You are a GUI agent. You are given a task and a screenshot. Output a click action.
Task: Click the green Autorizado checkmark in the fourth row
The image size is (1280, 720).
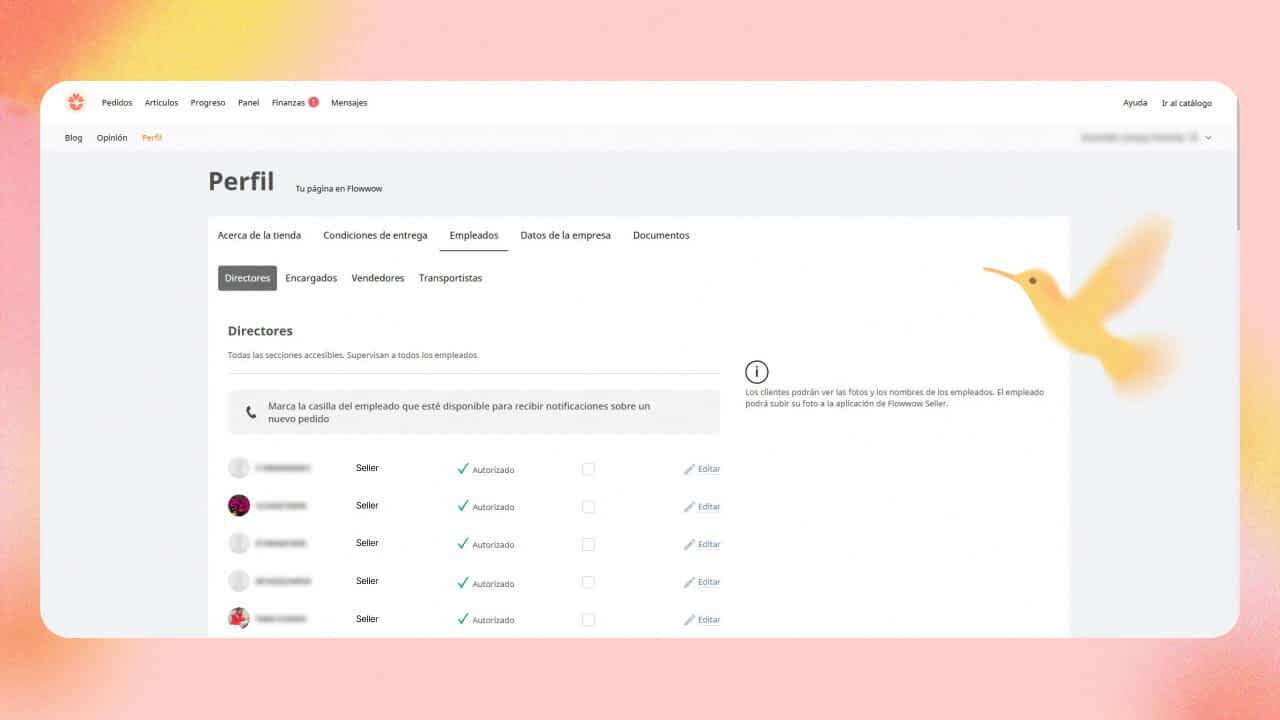click(x=463, y=582)
